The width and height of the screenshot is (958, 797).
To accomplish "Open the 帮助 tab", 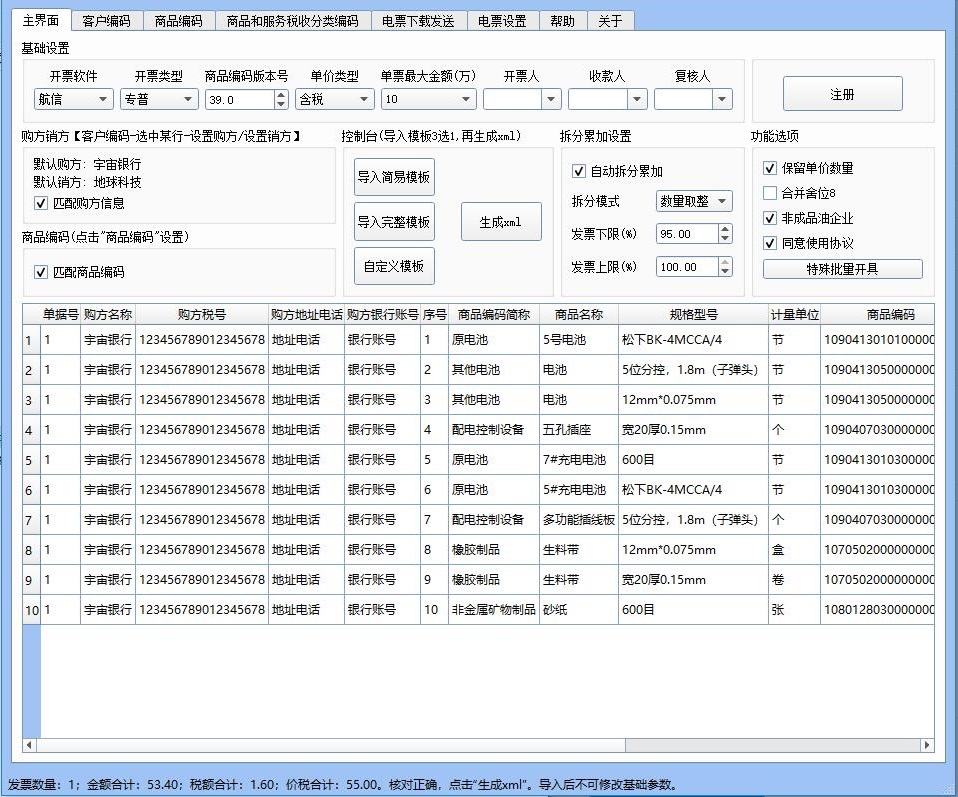I will [562, 18].
